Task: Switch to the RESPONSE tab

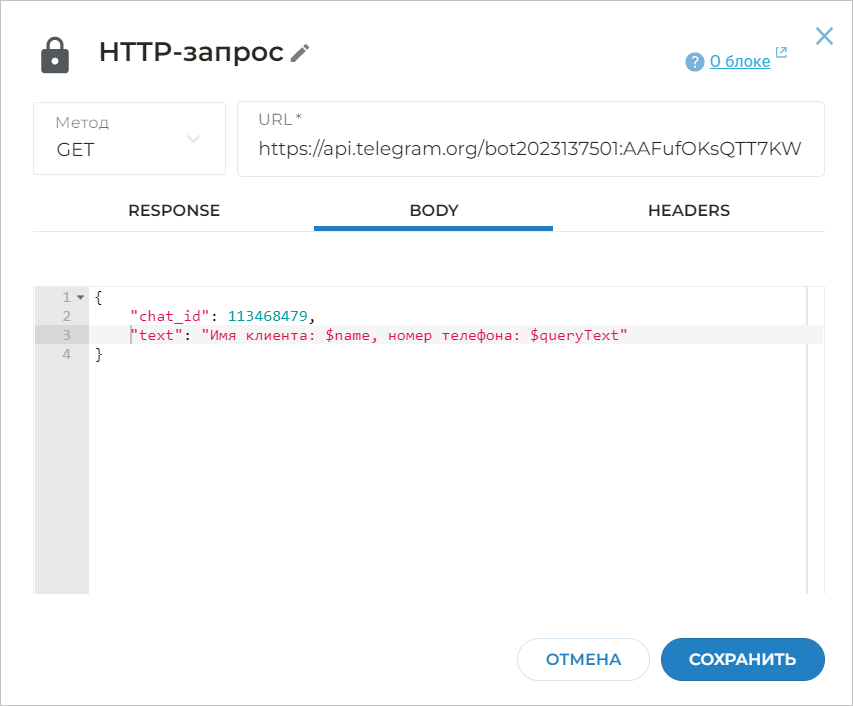Action: tap(173, 211)
